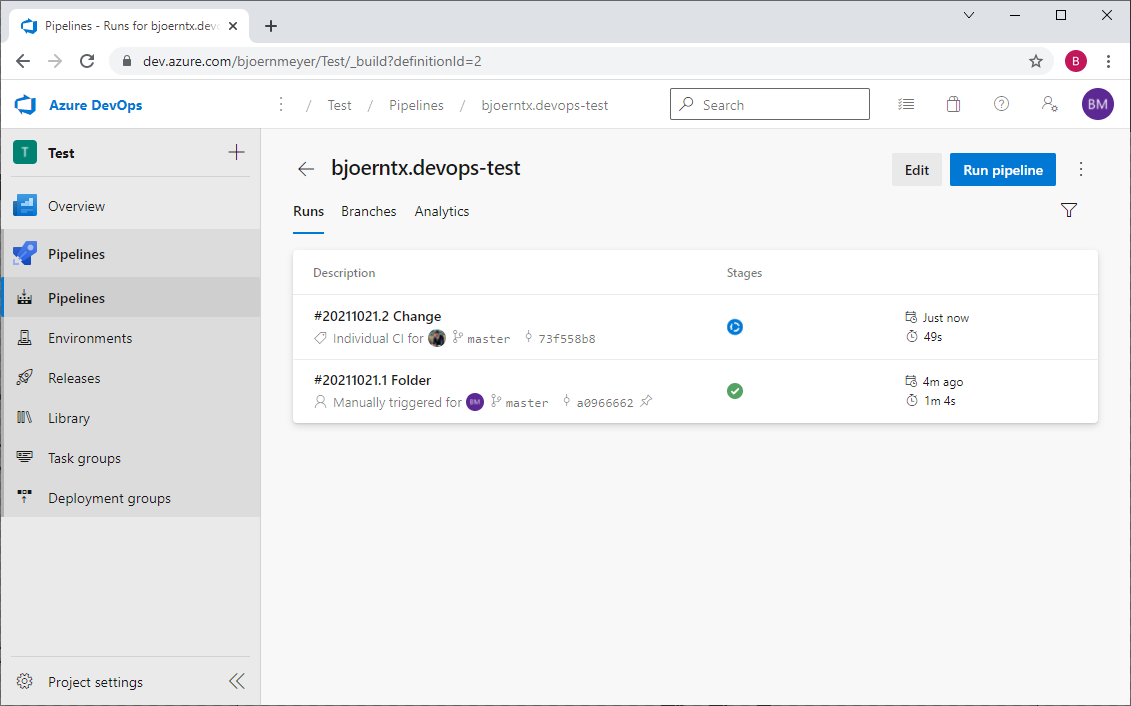Collapse the sidebar with double chevron
1131x706 pixels.
[237, 681]
